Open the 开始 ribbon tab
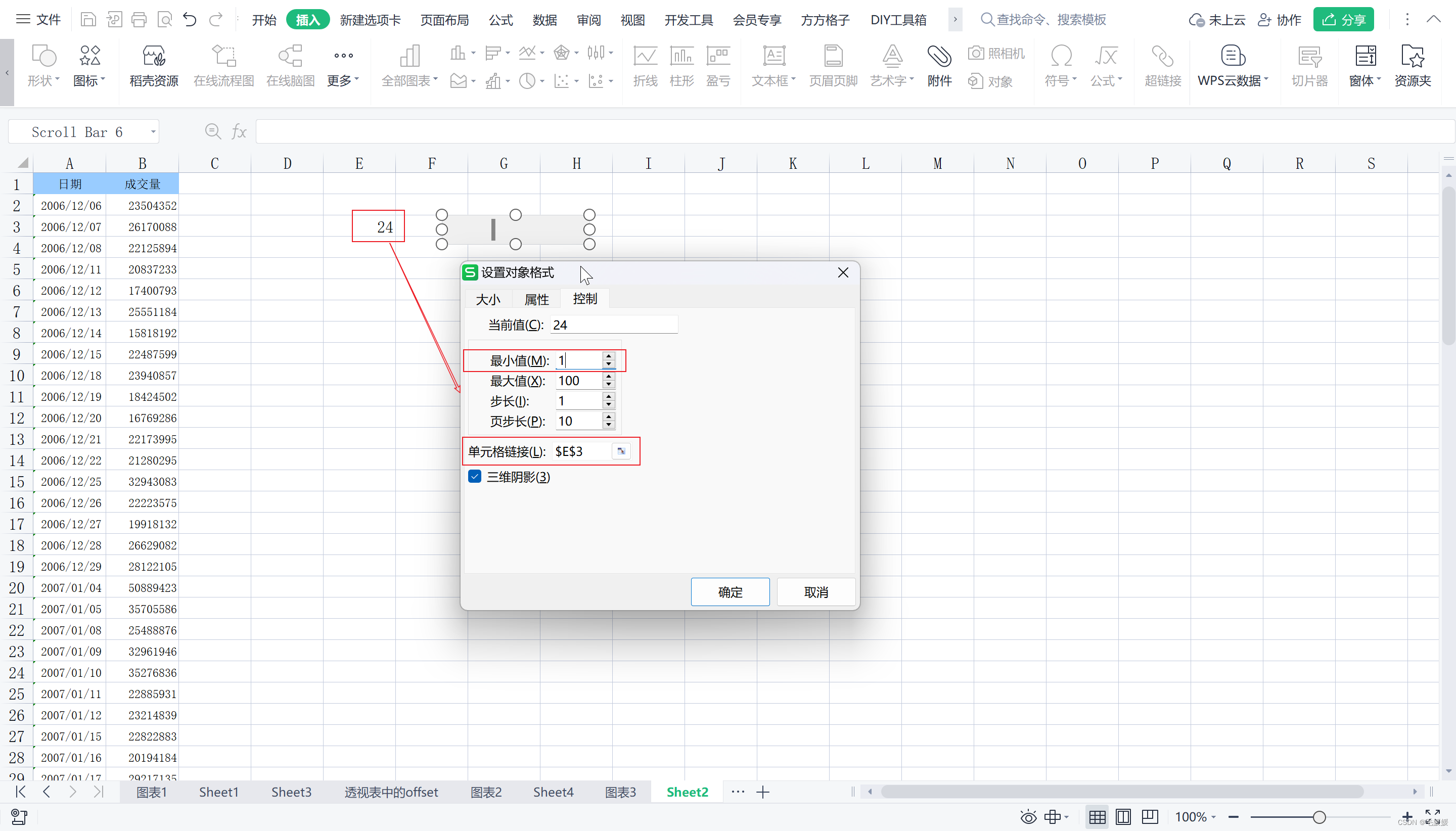This screenshot has height=831, width=1456. coord(264,20)
